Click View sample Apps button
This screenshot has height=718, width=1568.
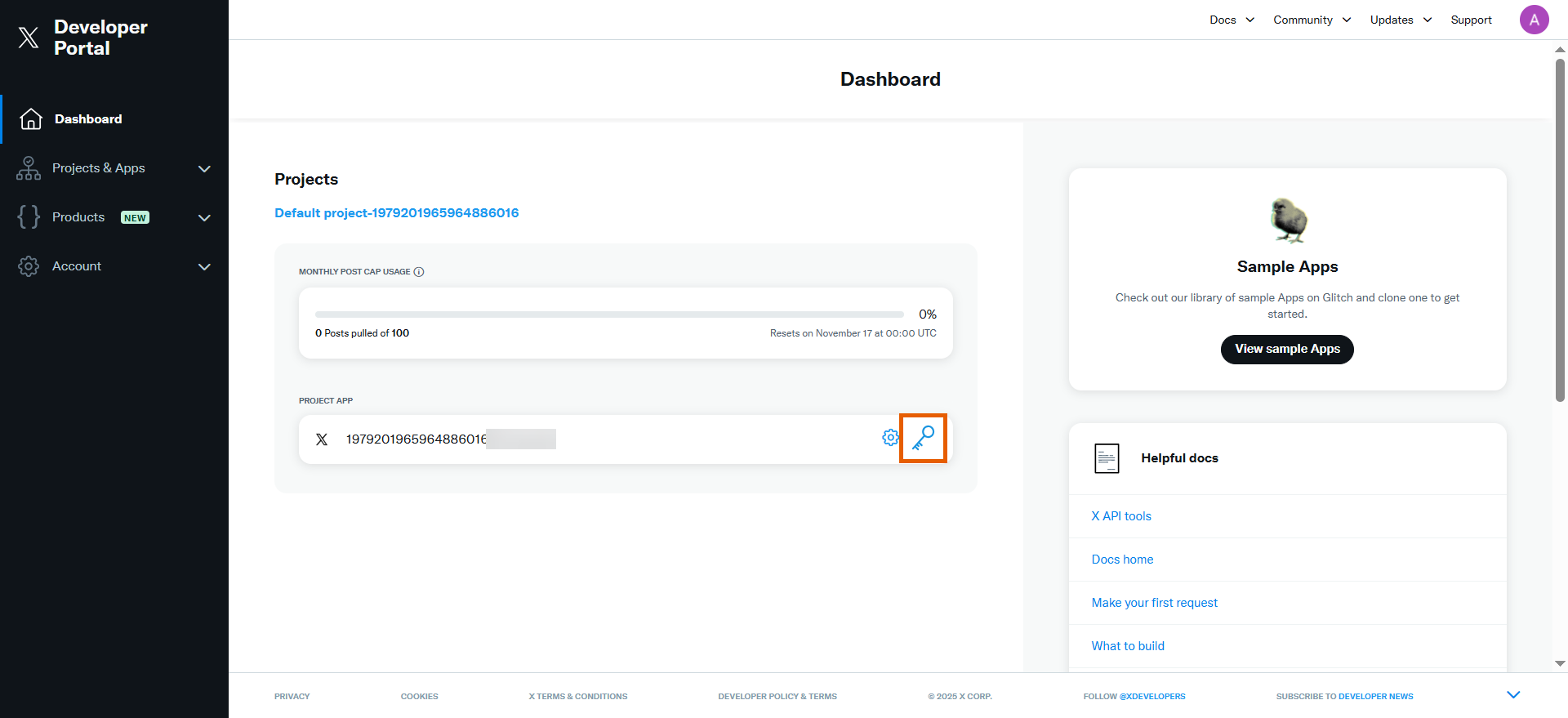click(1287, 349)
